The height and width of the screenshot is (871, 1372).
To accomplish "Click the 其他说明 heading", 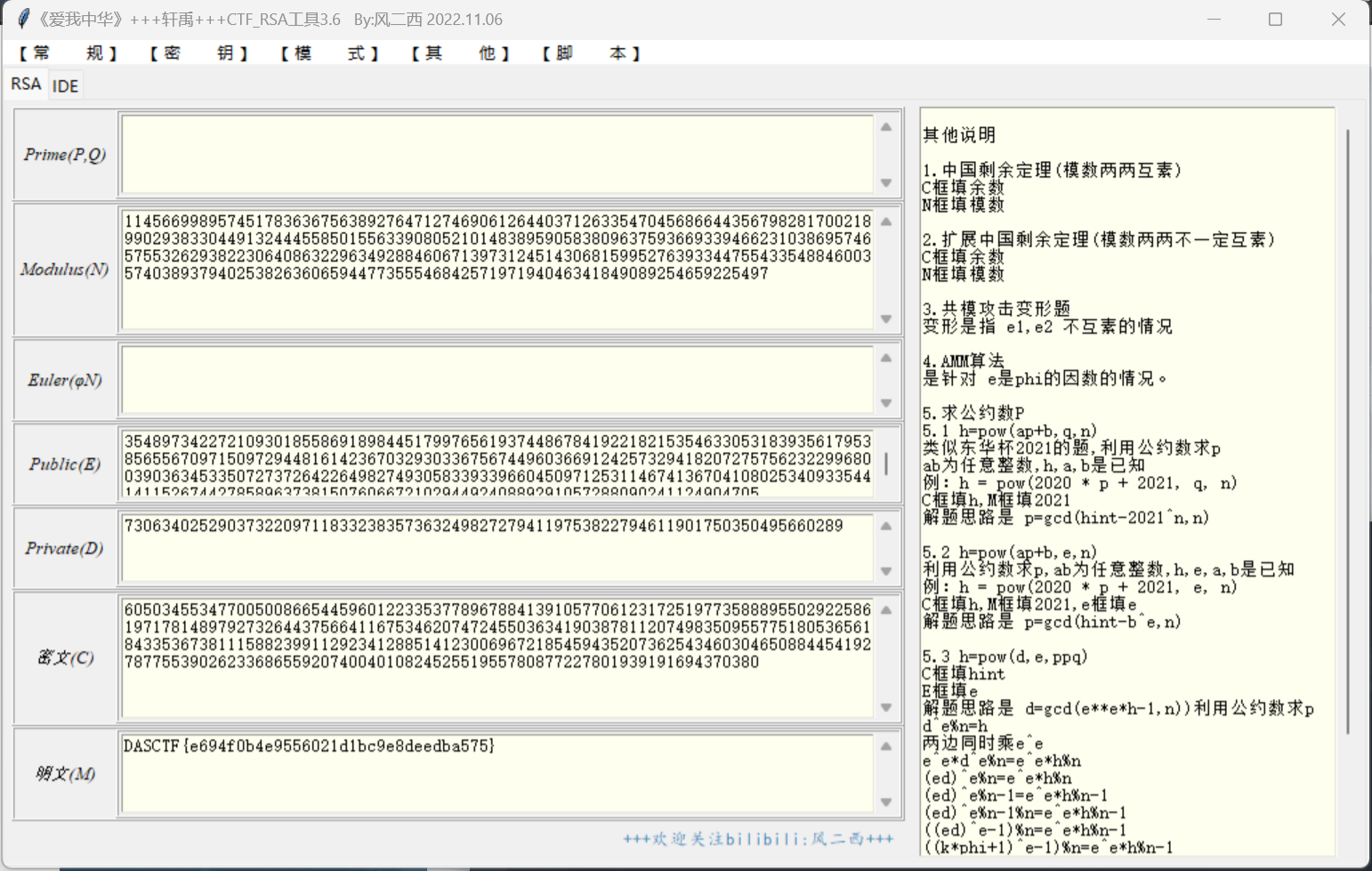I will click(959, 135).
